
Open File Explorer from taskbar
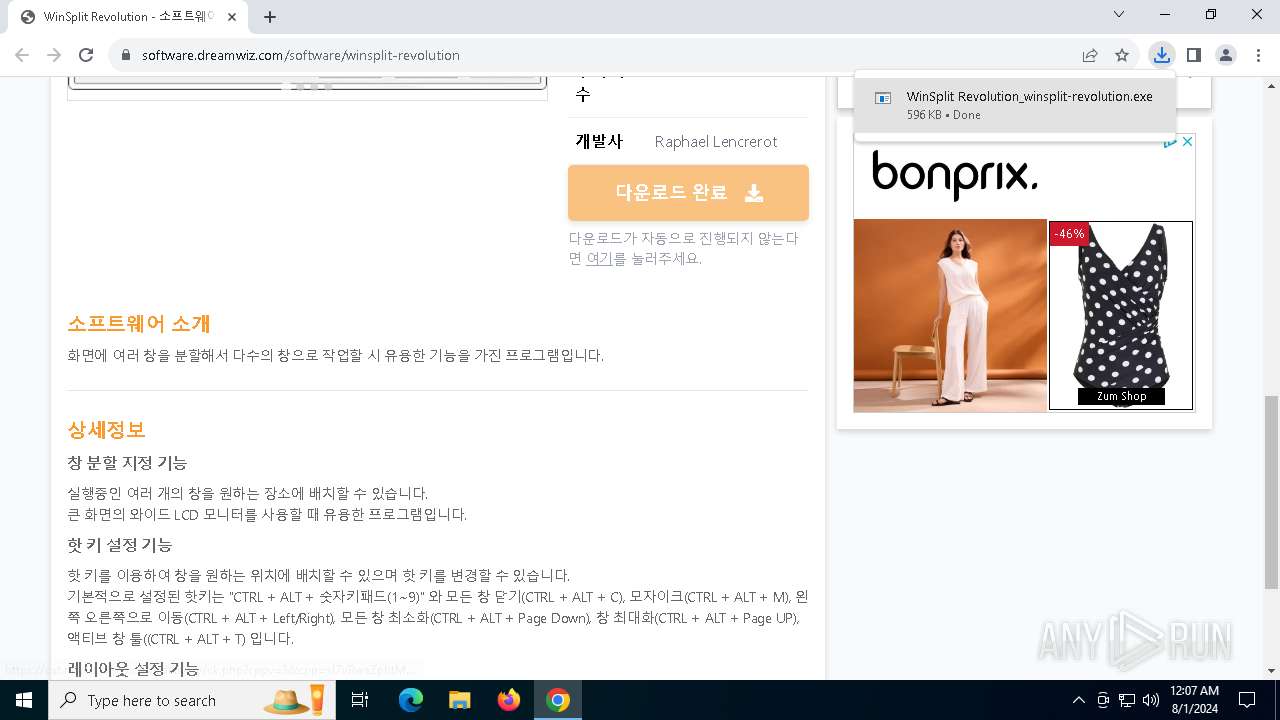coord(459,700)
